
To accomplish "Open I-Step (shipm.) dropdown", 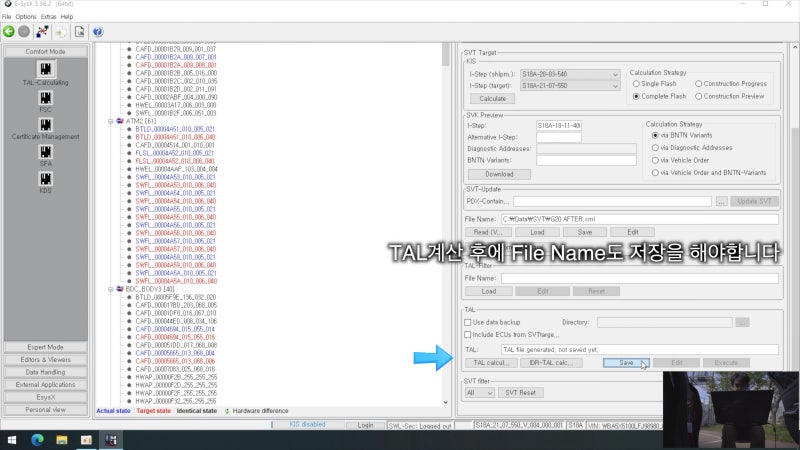I will (570, 74).
